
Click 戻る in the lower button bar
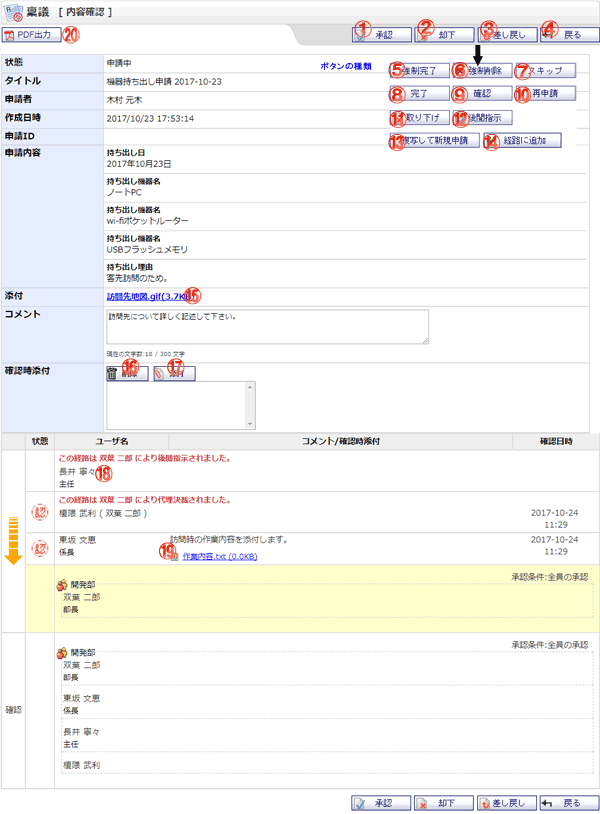coord(569,803)
